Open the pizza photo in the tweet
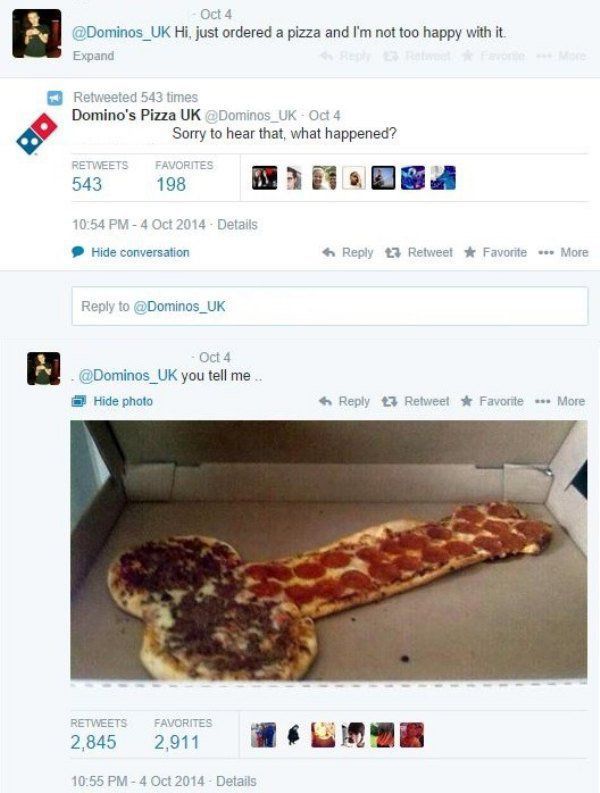The height and width of the screenshot is (793, 600). (329, 550)
